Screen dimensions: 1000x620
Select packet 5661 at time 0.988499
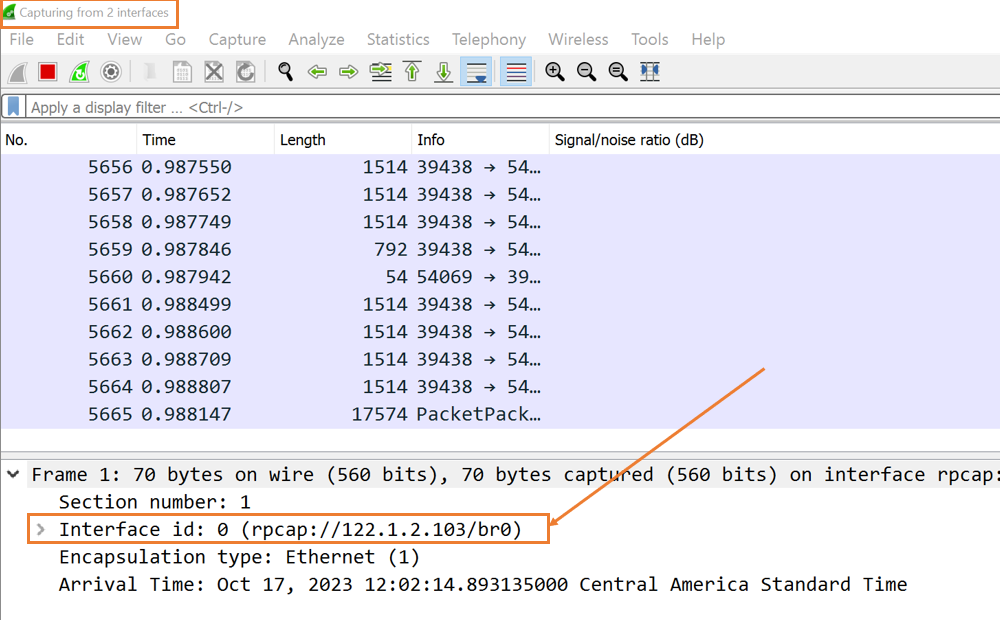pyautogui.click(x=500, y=304)
